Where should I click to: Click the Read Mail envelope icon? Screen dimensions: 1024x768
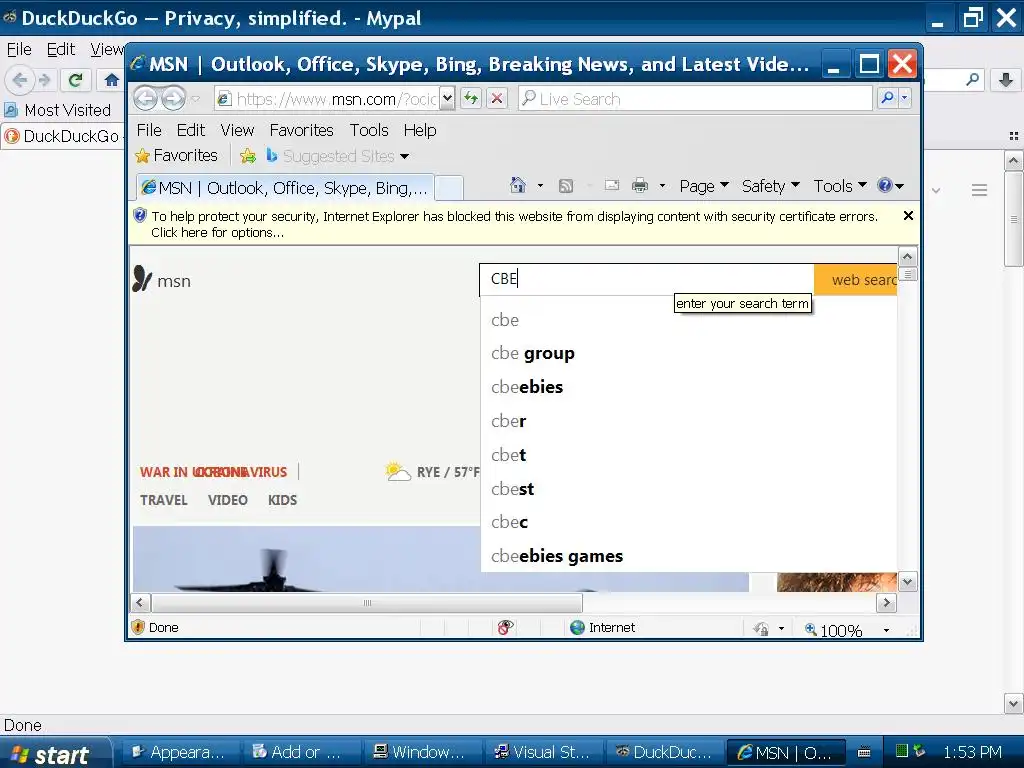pos(612,185)
